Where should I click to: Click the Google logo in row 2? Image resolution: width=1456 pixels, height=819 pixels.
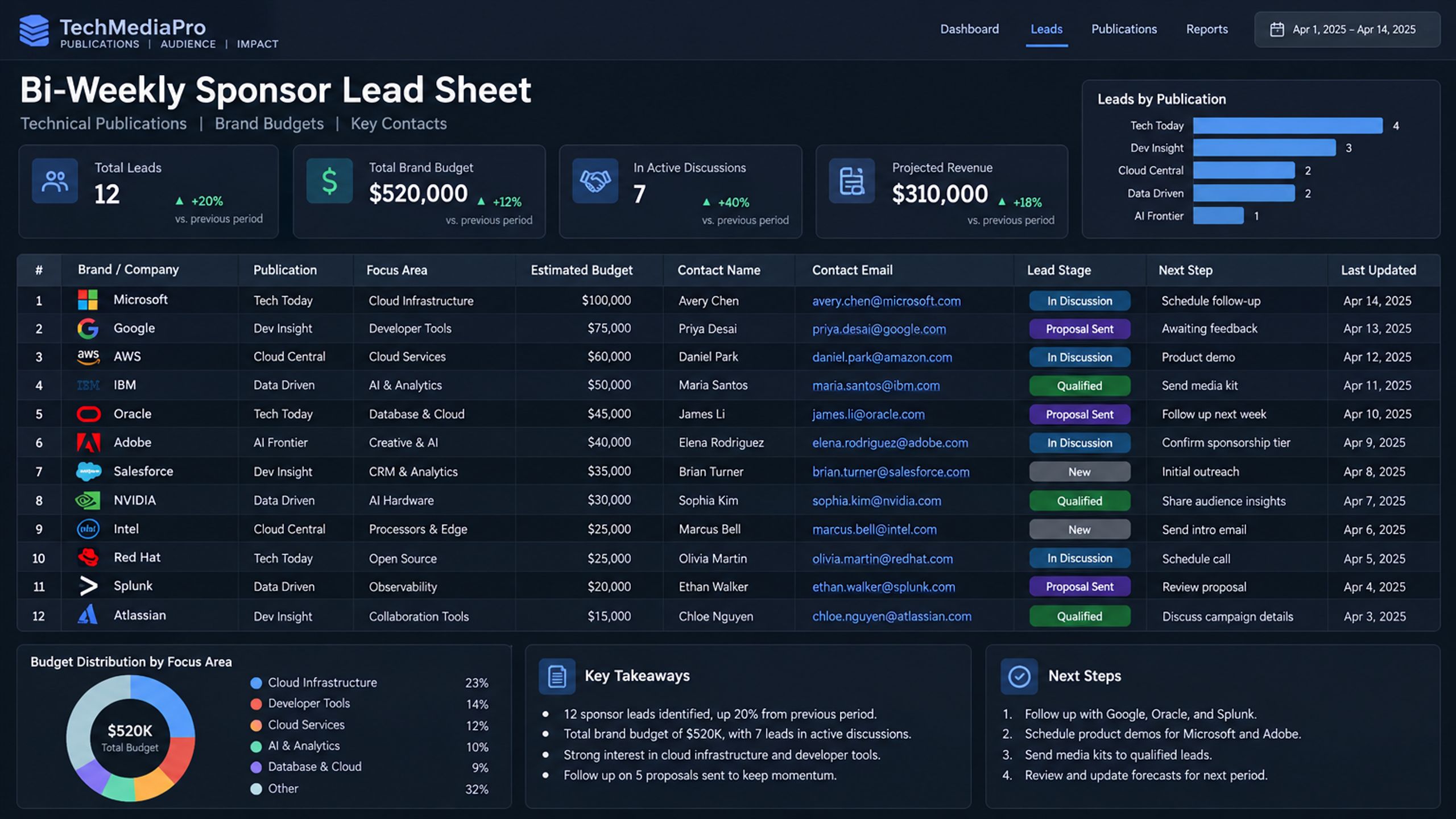88,328
